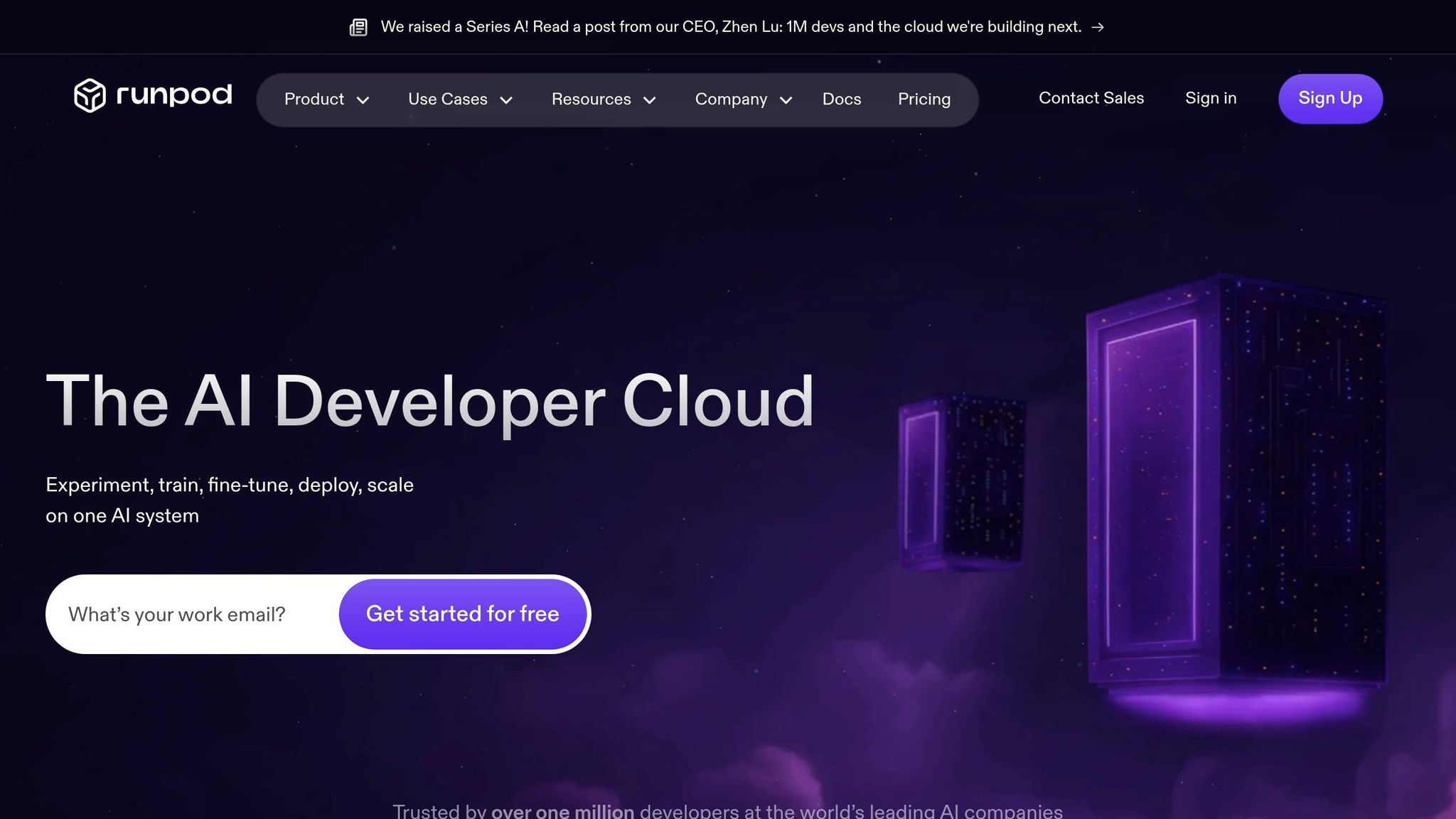Click Get started for free button

tap(463, 614)
